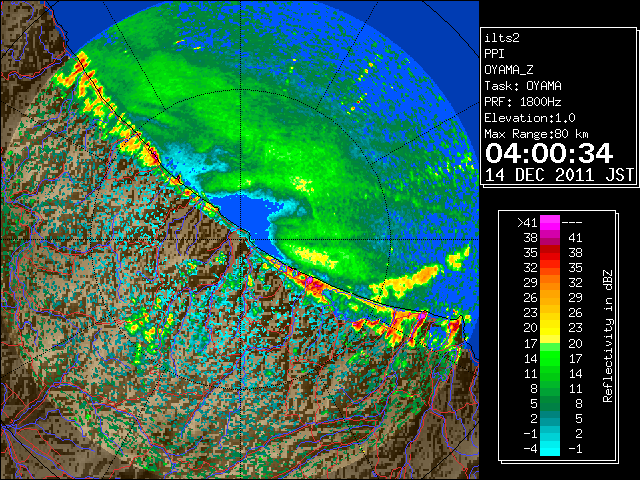Click the bright green 14-17 legend swatch

tap(550, 358)
